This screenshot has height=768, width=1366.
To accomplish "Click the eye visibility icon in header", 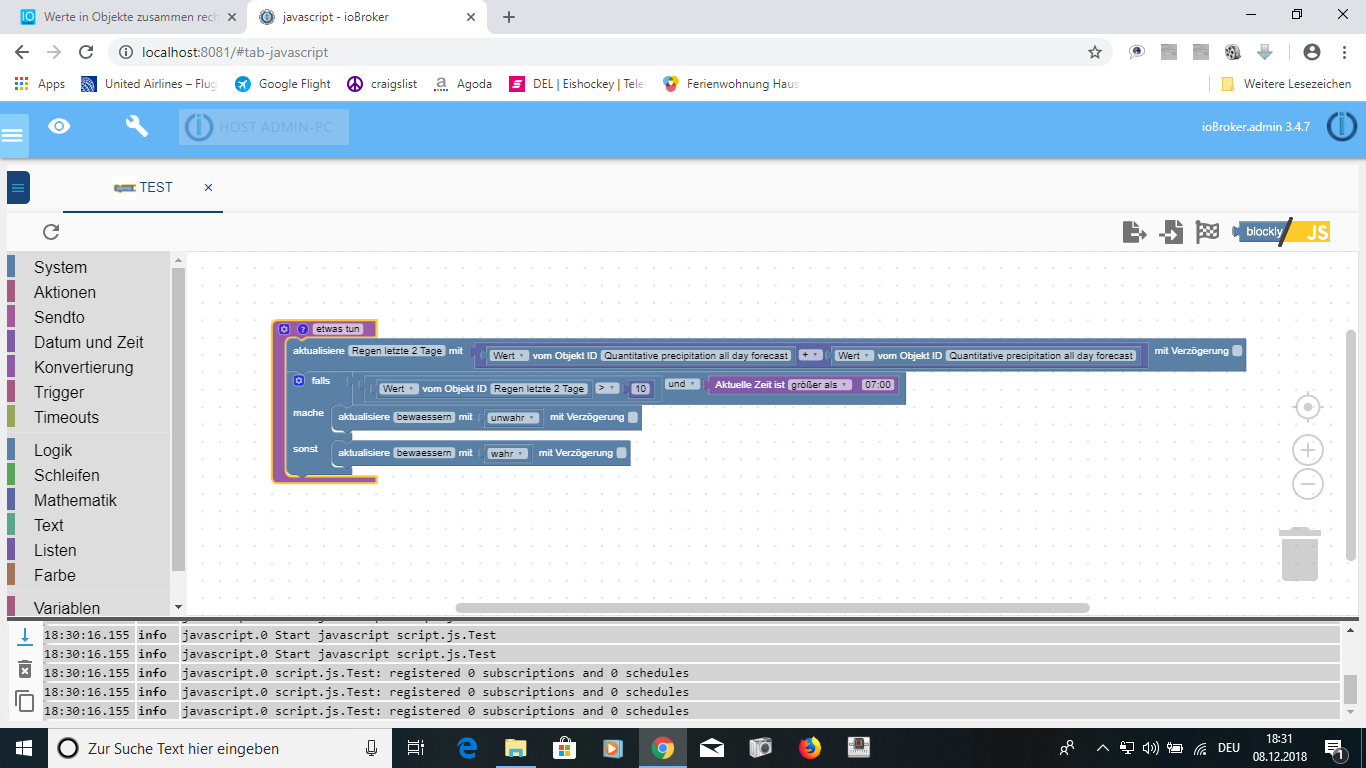I will (60, 126).
